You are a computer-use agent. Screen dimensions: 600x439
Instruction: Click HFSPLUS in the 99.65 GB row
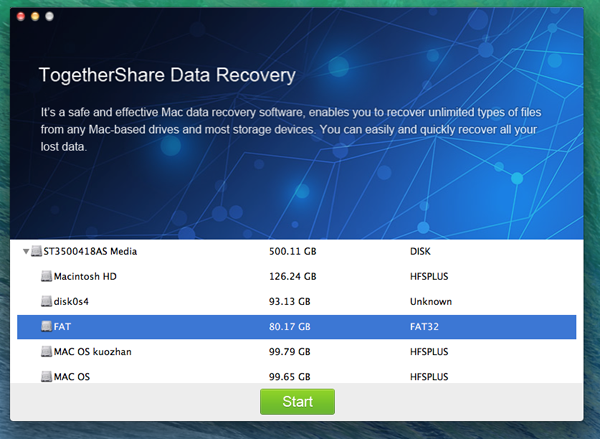pos(429,377)
